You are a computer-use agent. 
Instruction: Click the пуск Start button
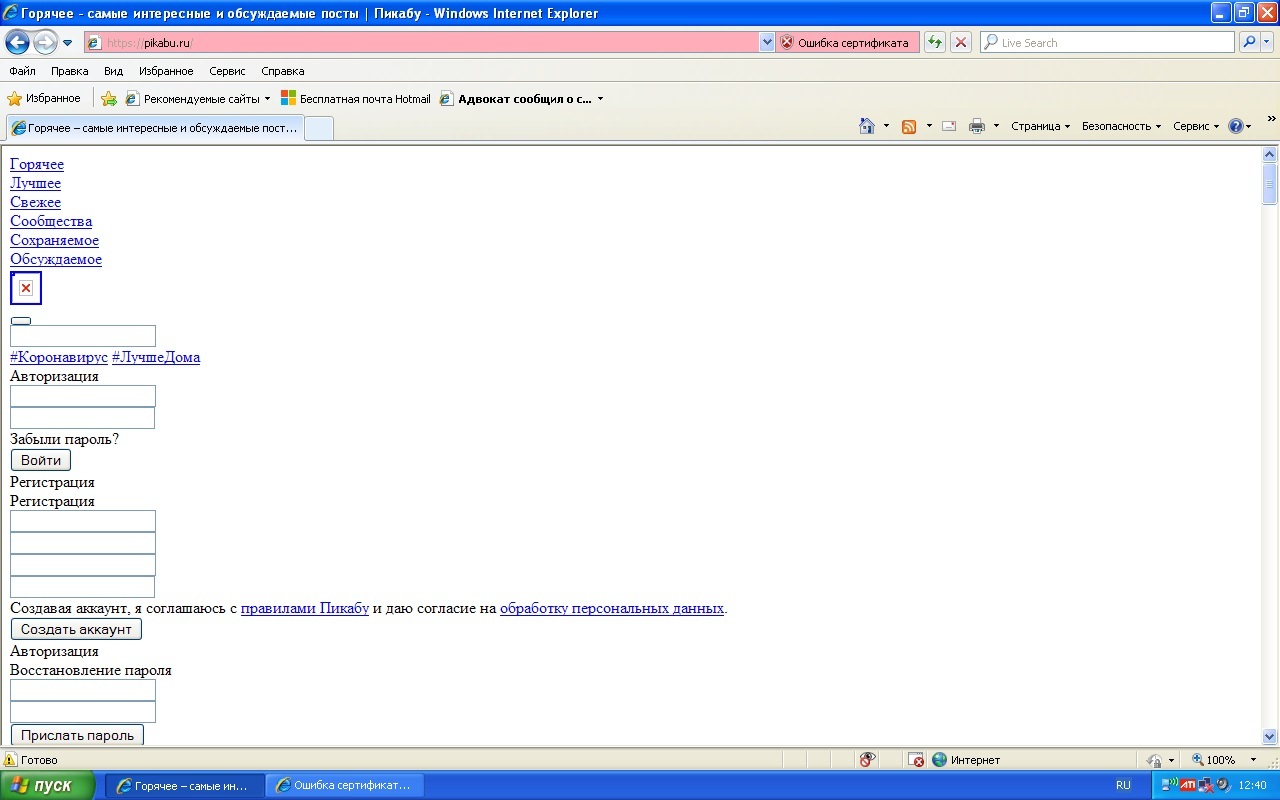(x=48, y=785)
